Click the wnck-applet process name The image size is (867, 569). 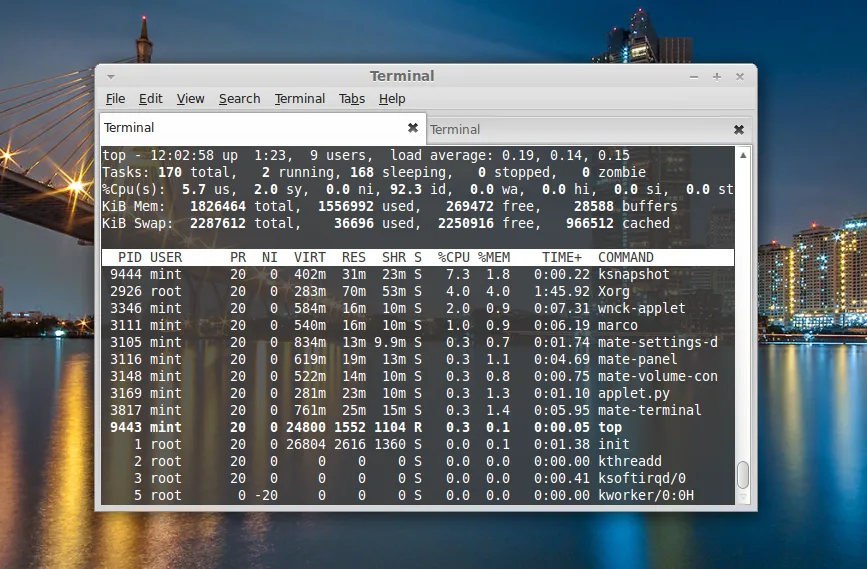[642, 309]
